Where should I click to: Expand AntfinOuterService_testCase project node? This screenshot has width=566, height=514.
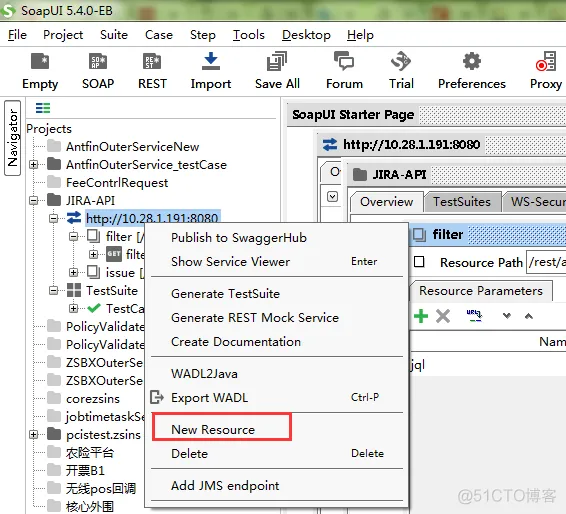coord(34,165)
